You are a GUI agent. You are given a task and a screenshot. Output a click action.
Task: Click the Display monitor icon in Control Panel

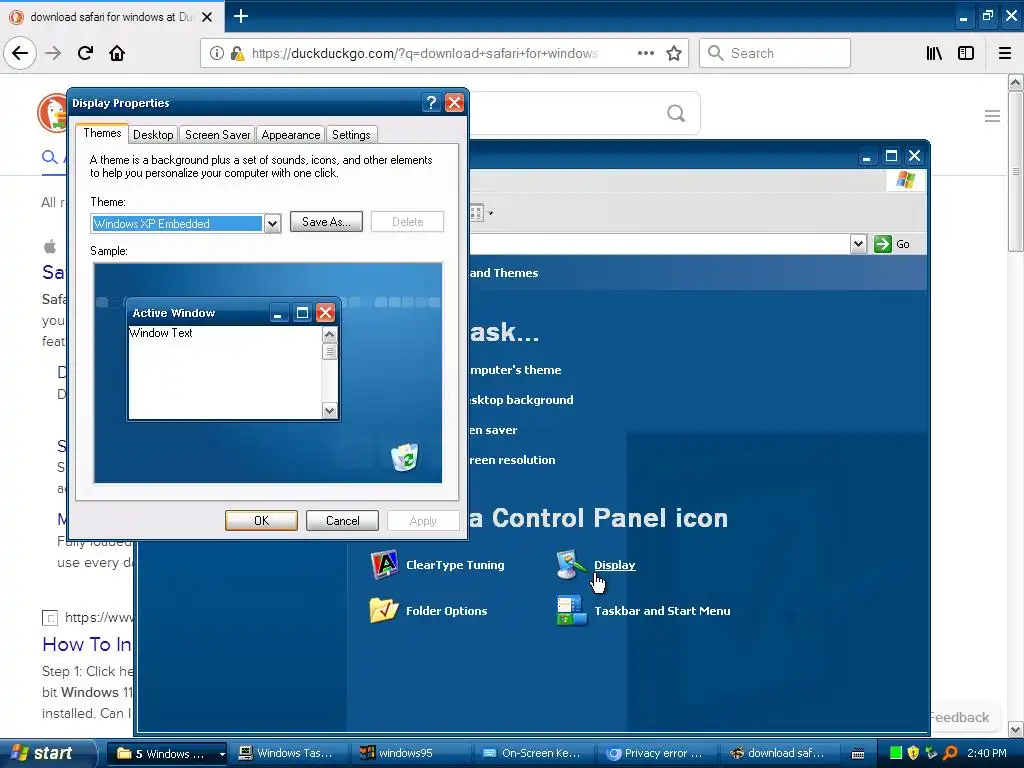click(x=571, y=565)
